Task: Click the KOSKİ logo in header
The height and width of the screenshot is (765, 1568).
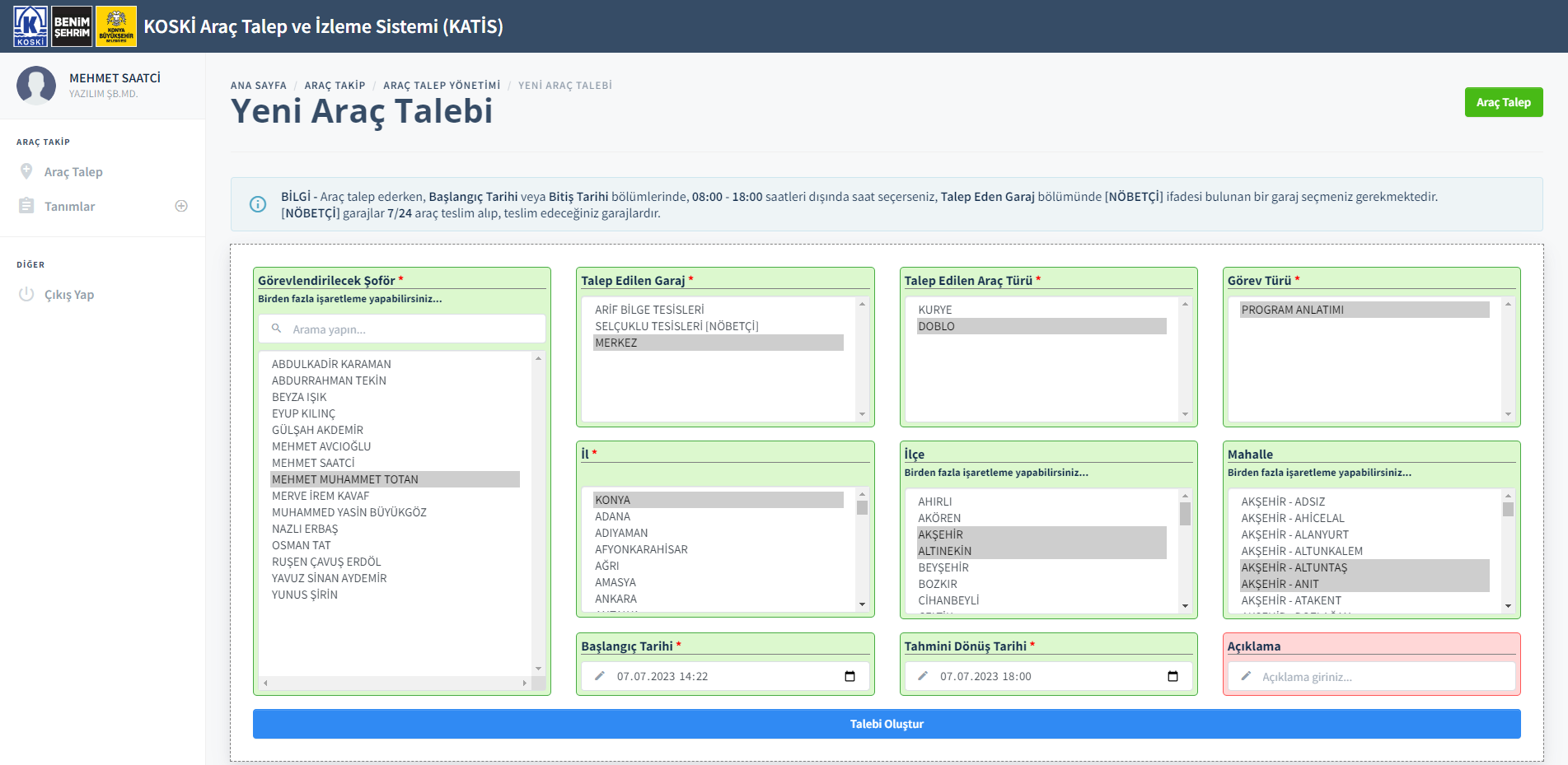Action: point(30,26)
